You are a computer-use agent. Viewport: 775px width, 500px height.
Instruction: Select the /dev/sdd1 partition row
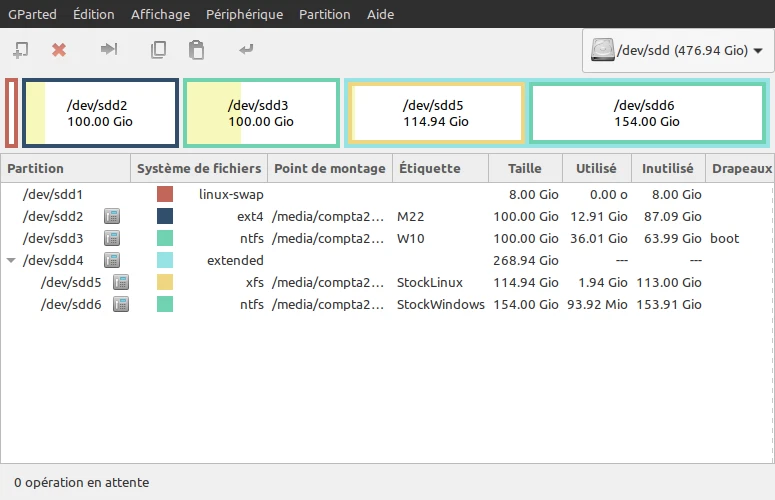[387, 194]
